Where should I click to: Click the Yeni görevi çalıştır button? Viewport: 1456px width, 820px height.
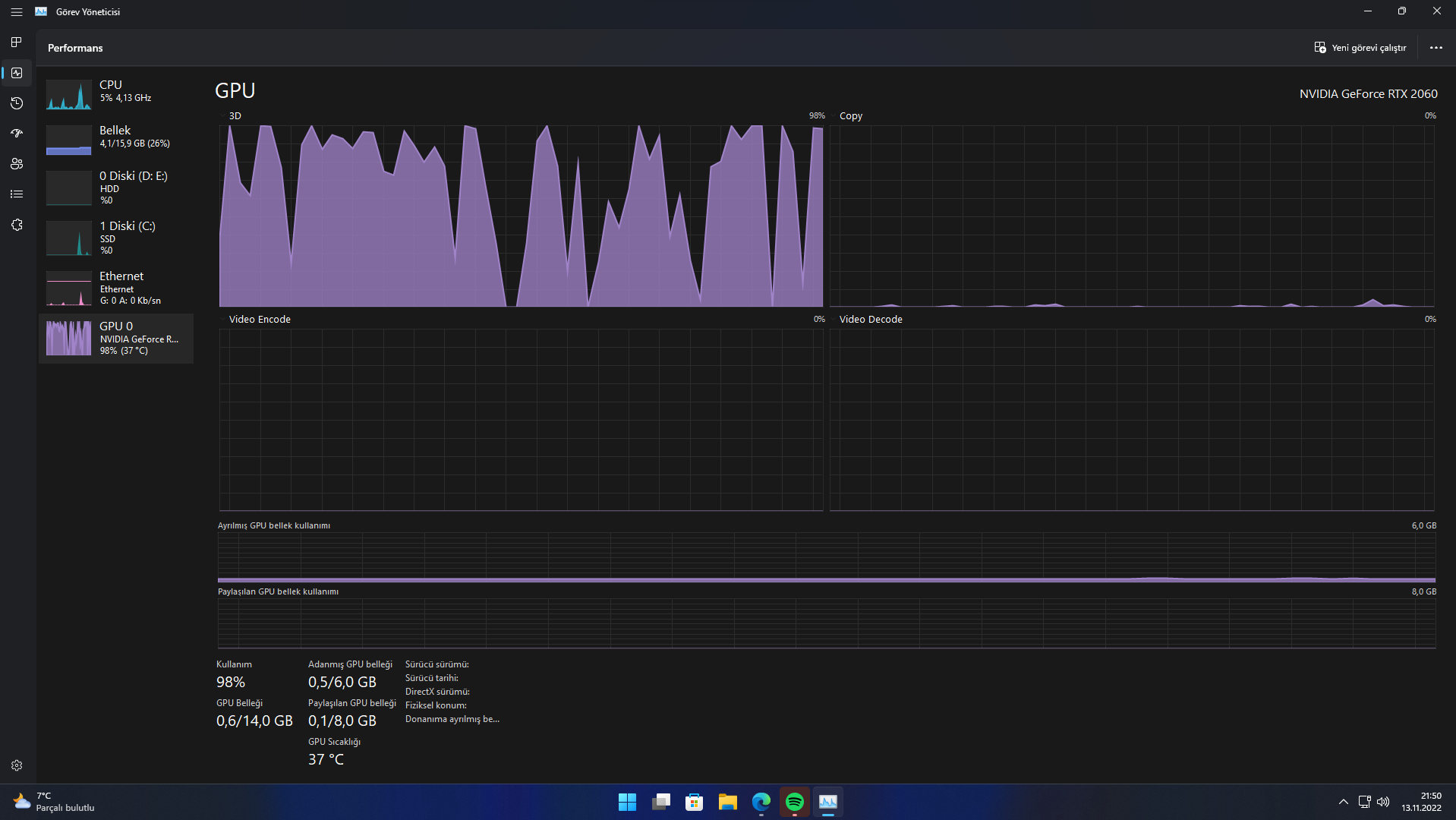coord(1360,48)
